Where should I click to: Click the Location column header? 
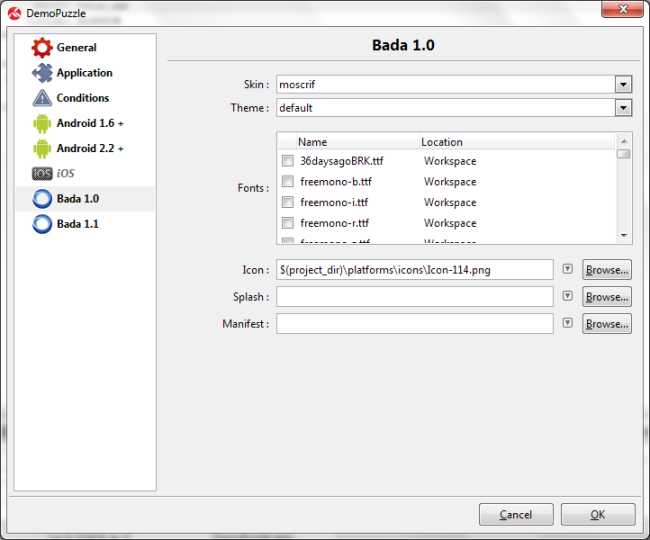pos(517,142)
